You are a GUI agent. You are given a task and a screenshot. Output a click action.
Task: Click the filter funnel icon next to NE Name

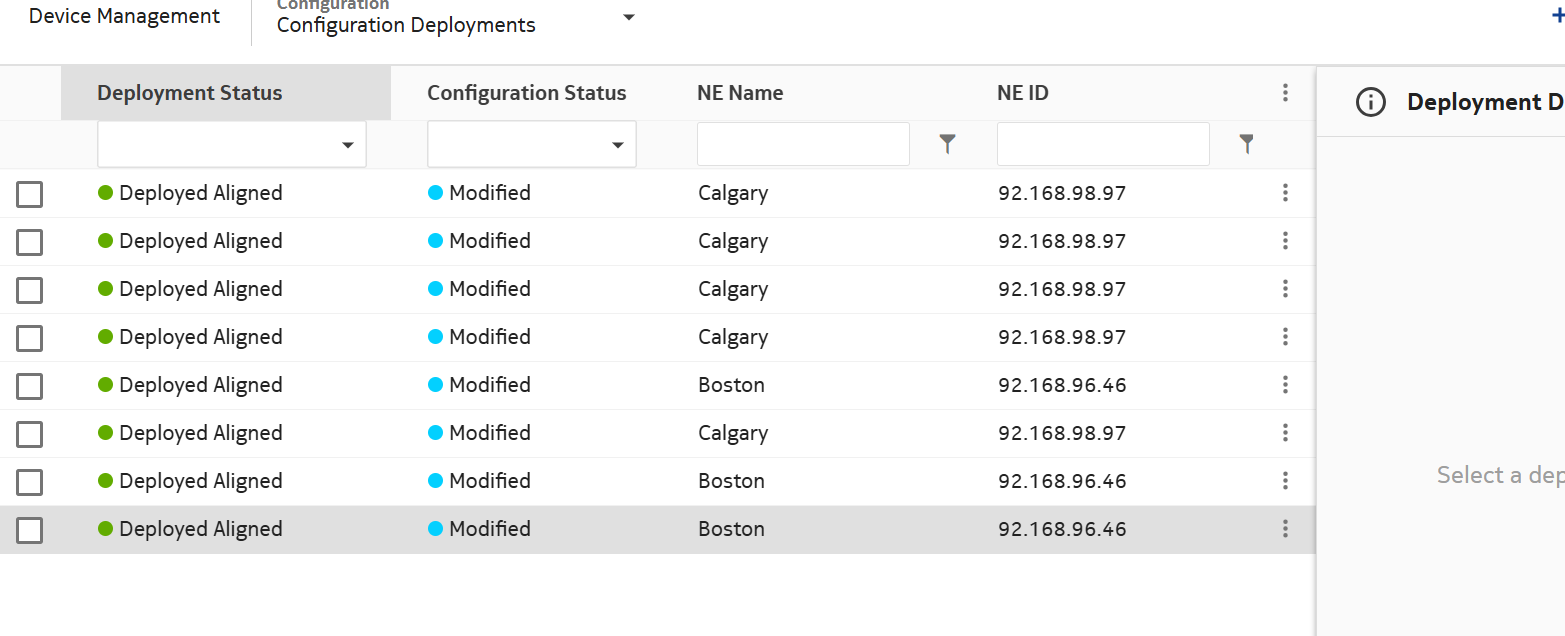947,145
